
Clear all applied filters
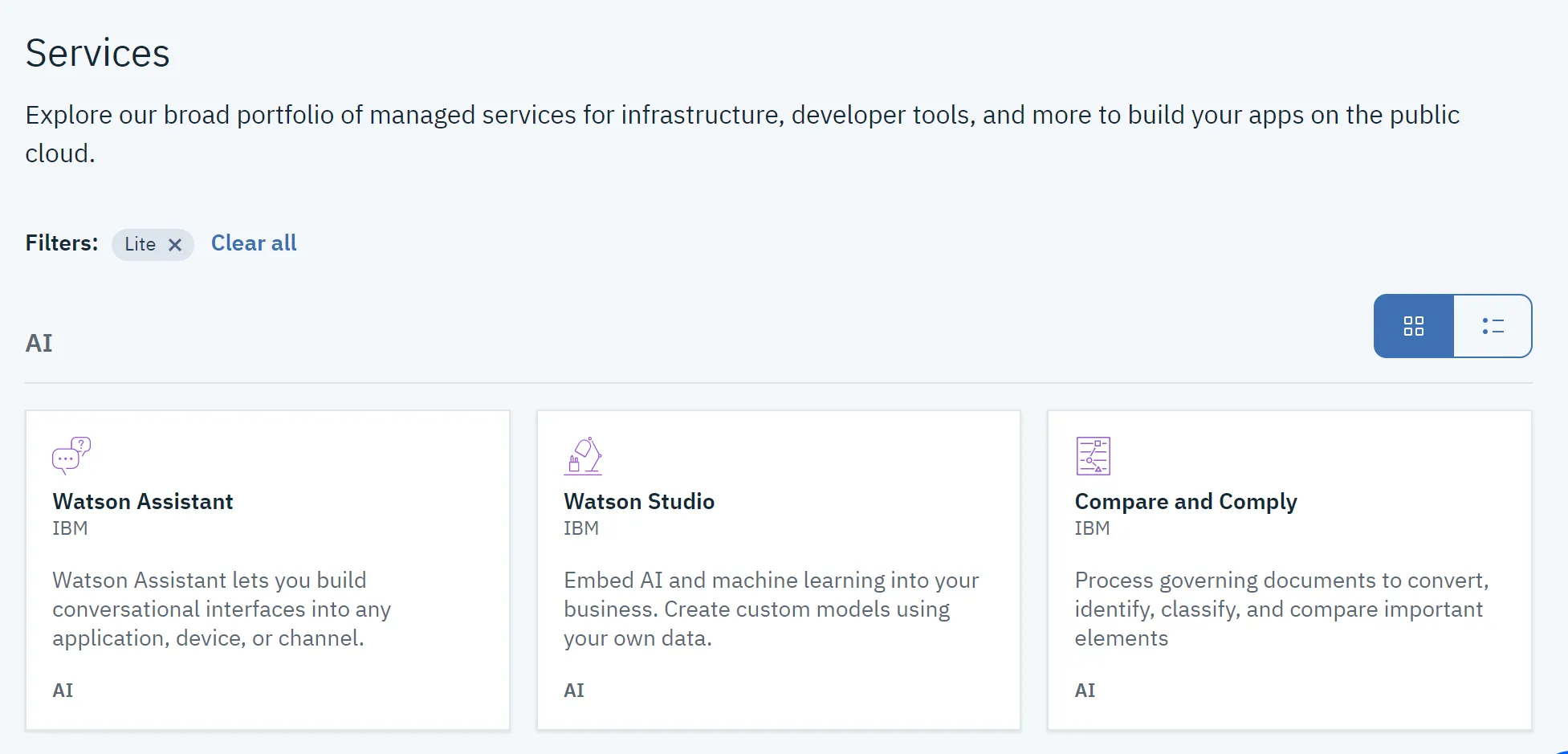coord(254,243)
